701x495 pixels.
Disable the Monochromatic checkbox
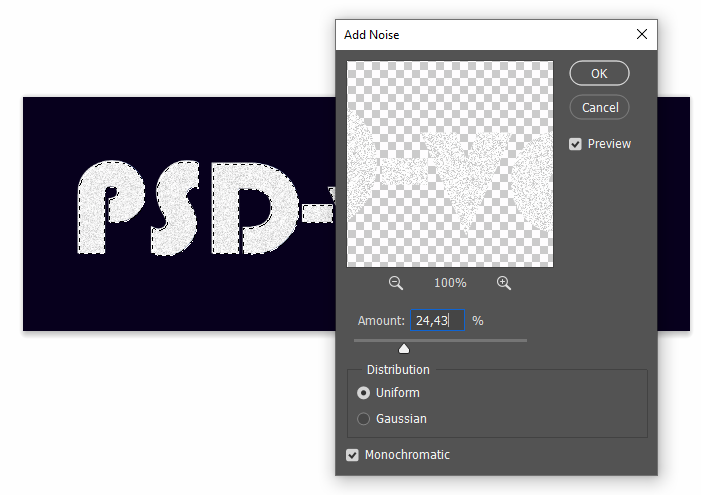pos(352,455)
